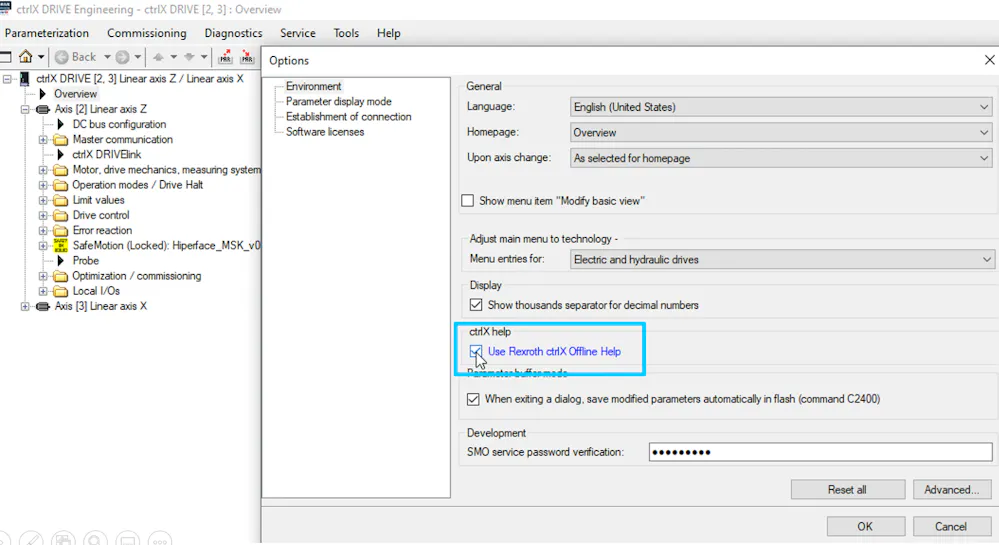The width and height of the screenshot is (999, 545).
Task: Click the window icon left of Home
Action: [6, 57]
